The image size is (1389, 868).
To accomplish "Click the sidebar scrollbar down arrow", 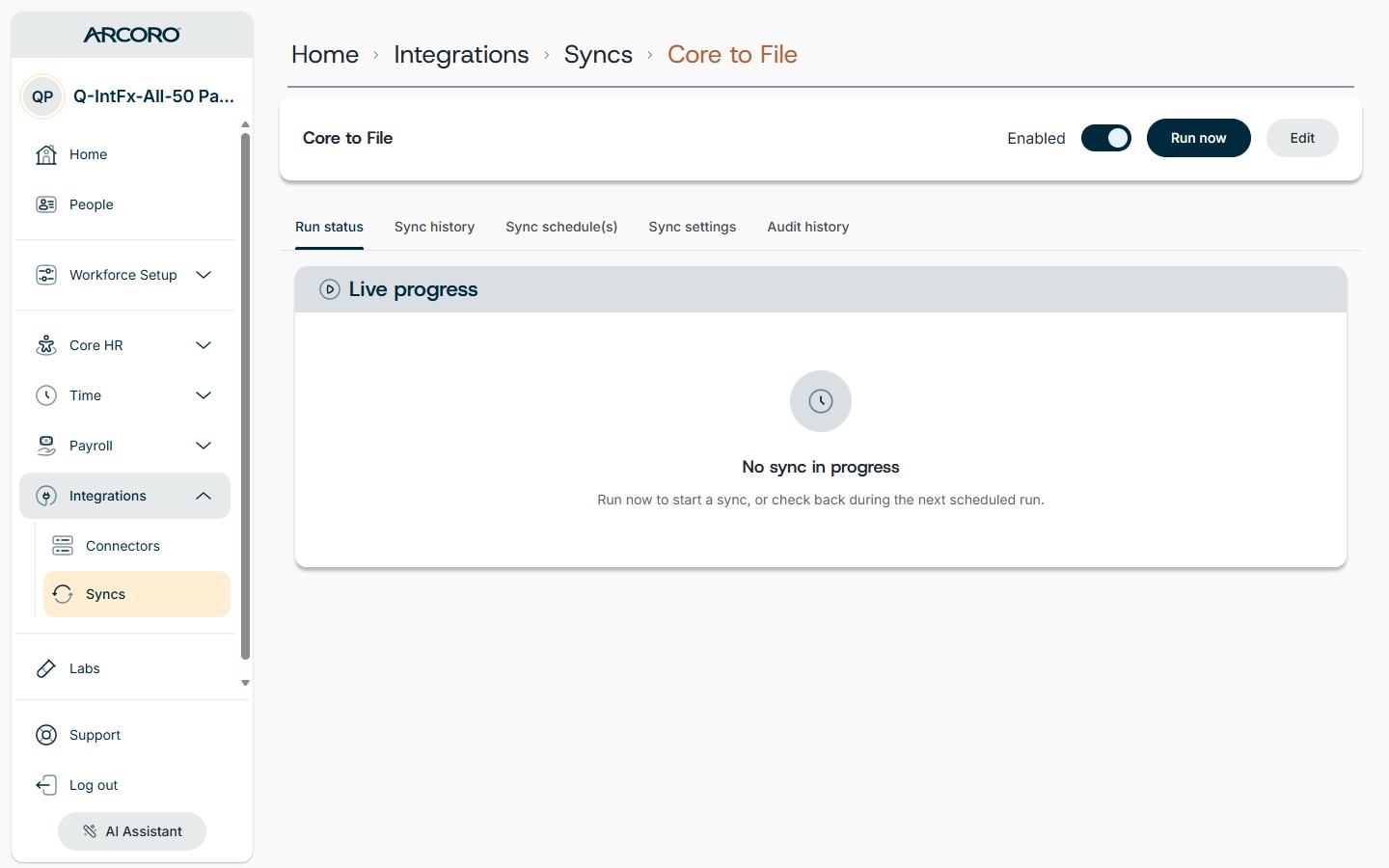I will pos(245,683).
